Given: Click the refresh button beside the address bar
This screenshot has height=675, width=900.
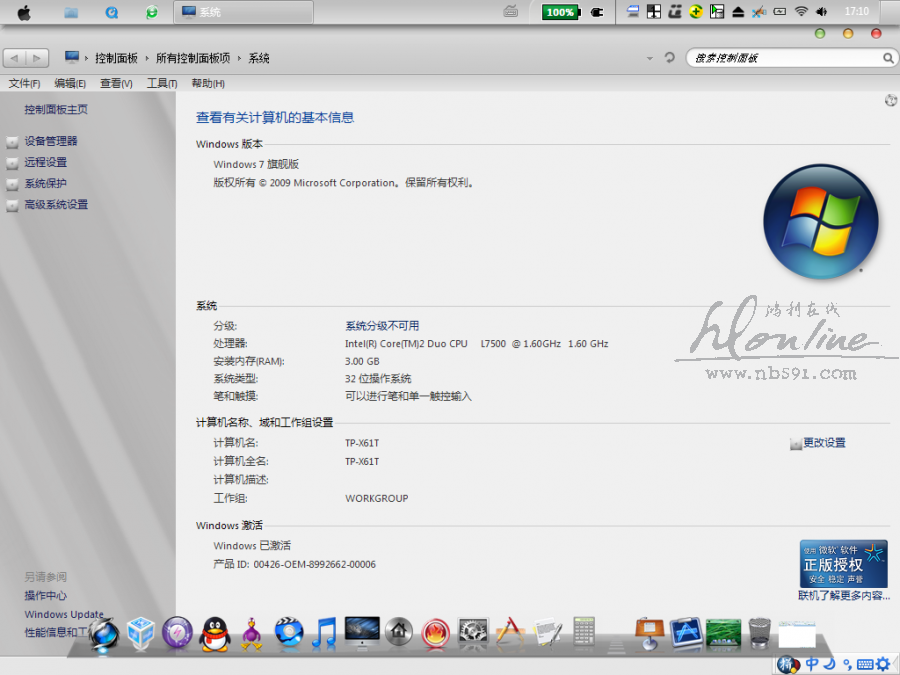Looking at the screenshot, I should 670,58.
